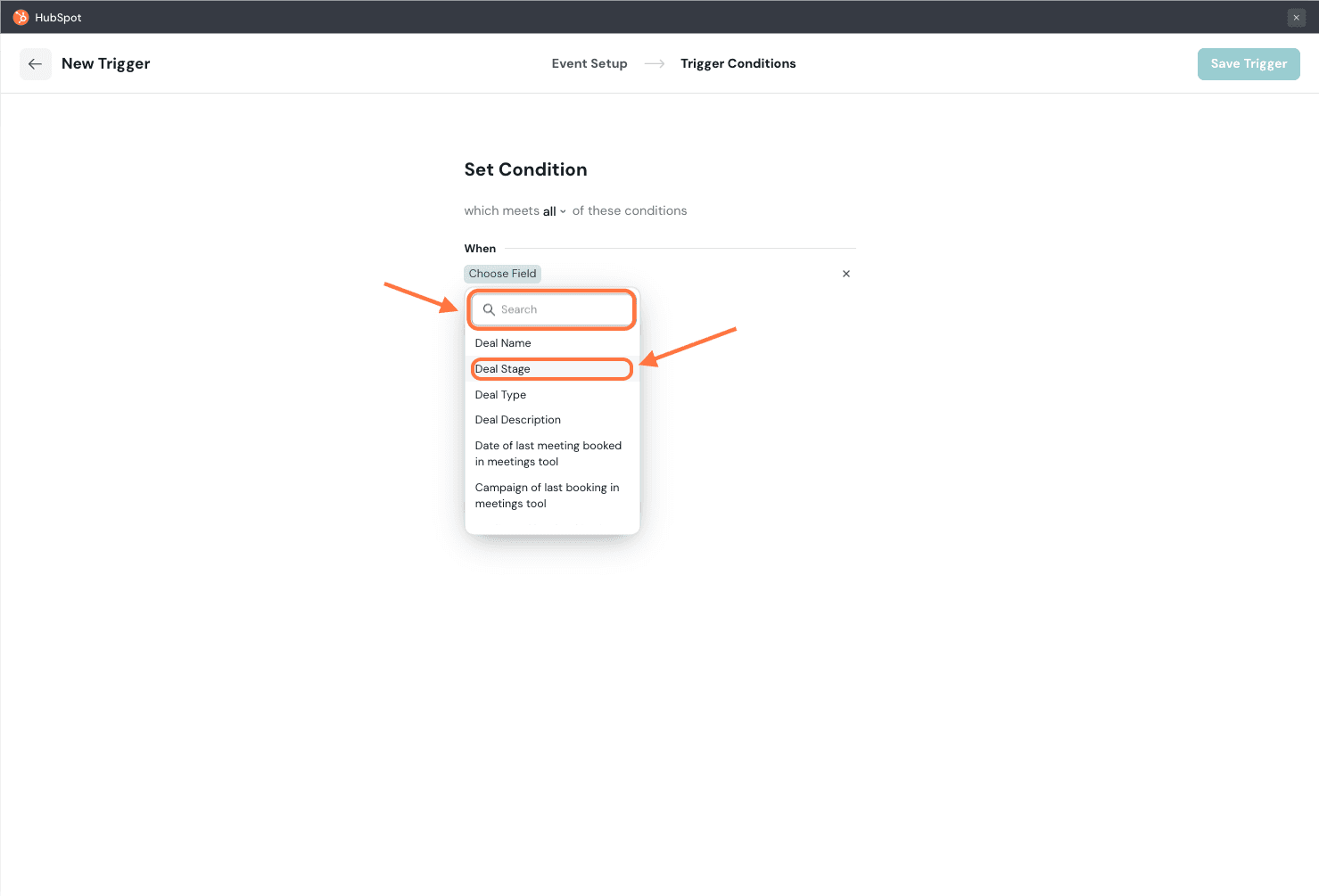Viewport: 1319px width, 896px height.
Task: Choose the Deal Stage option
Action: (x=503, y=369)
